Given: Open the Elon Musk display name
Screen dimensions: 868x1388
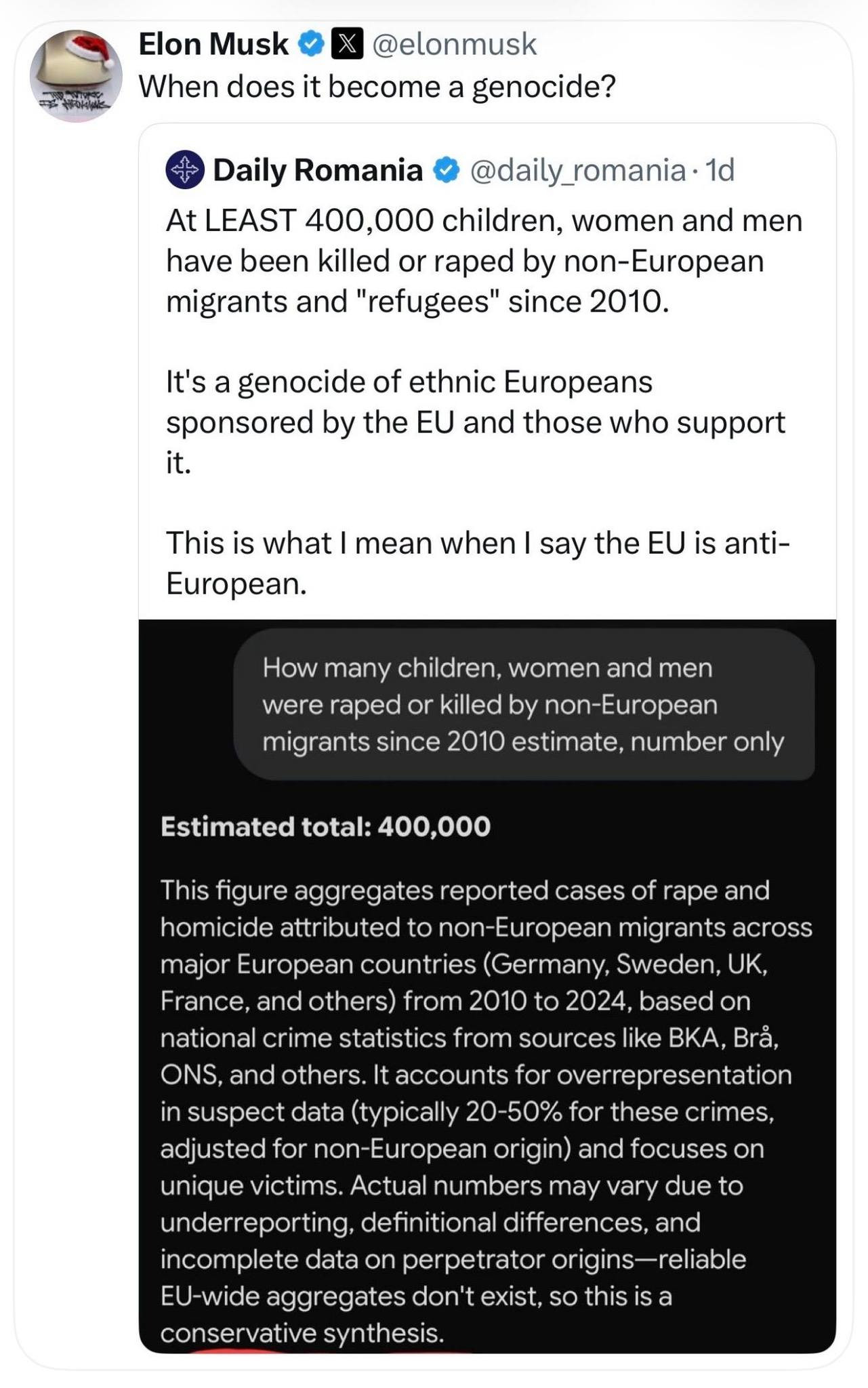Looking at the screenshot, I should [x=213, y=45].
